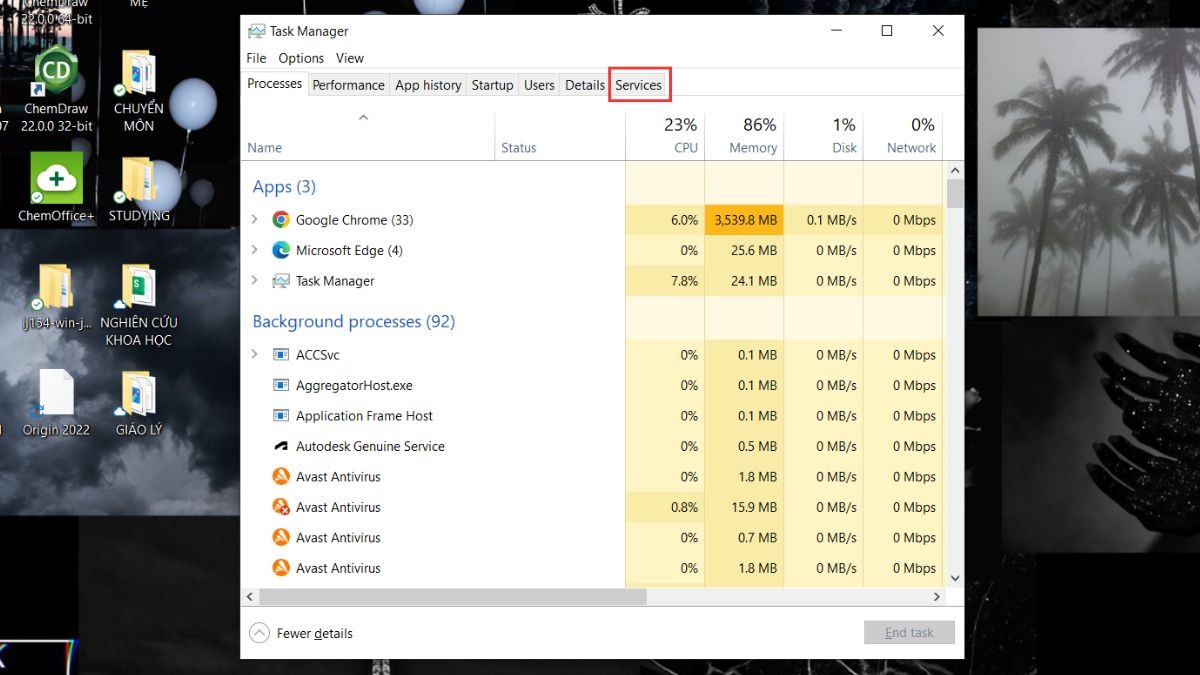Open the View menu
Image resolution: width=1200 pixels, height=675 pixels.
(x=350, y=58)
